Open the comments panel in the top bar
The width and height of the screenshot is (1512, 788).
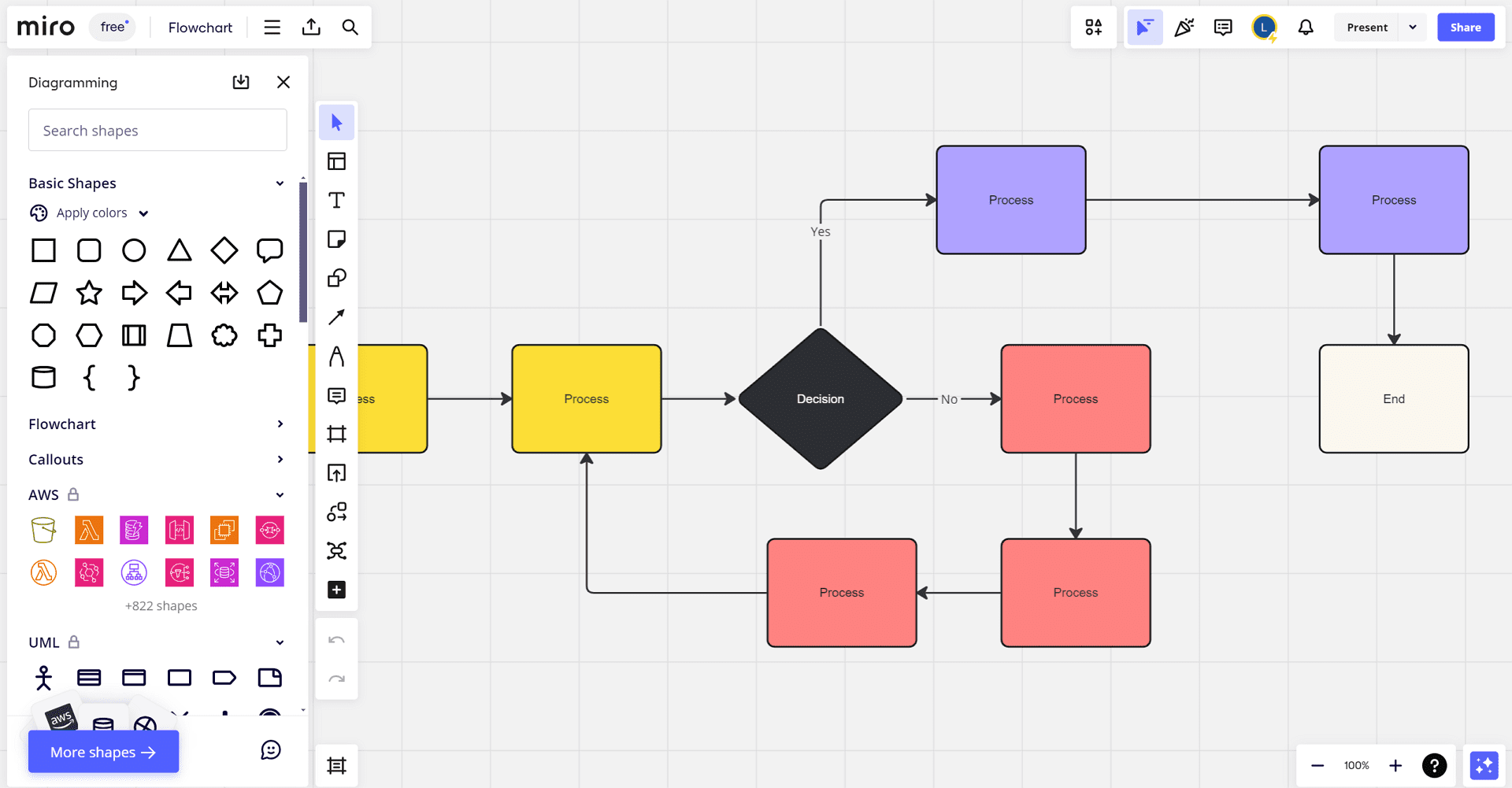click(1223, 28)
